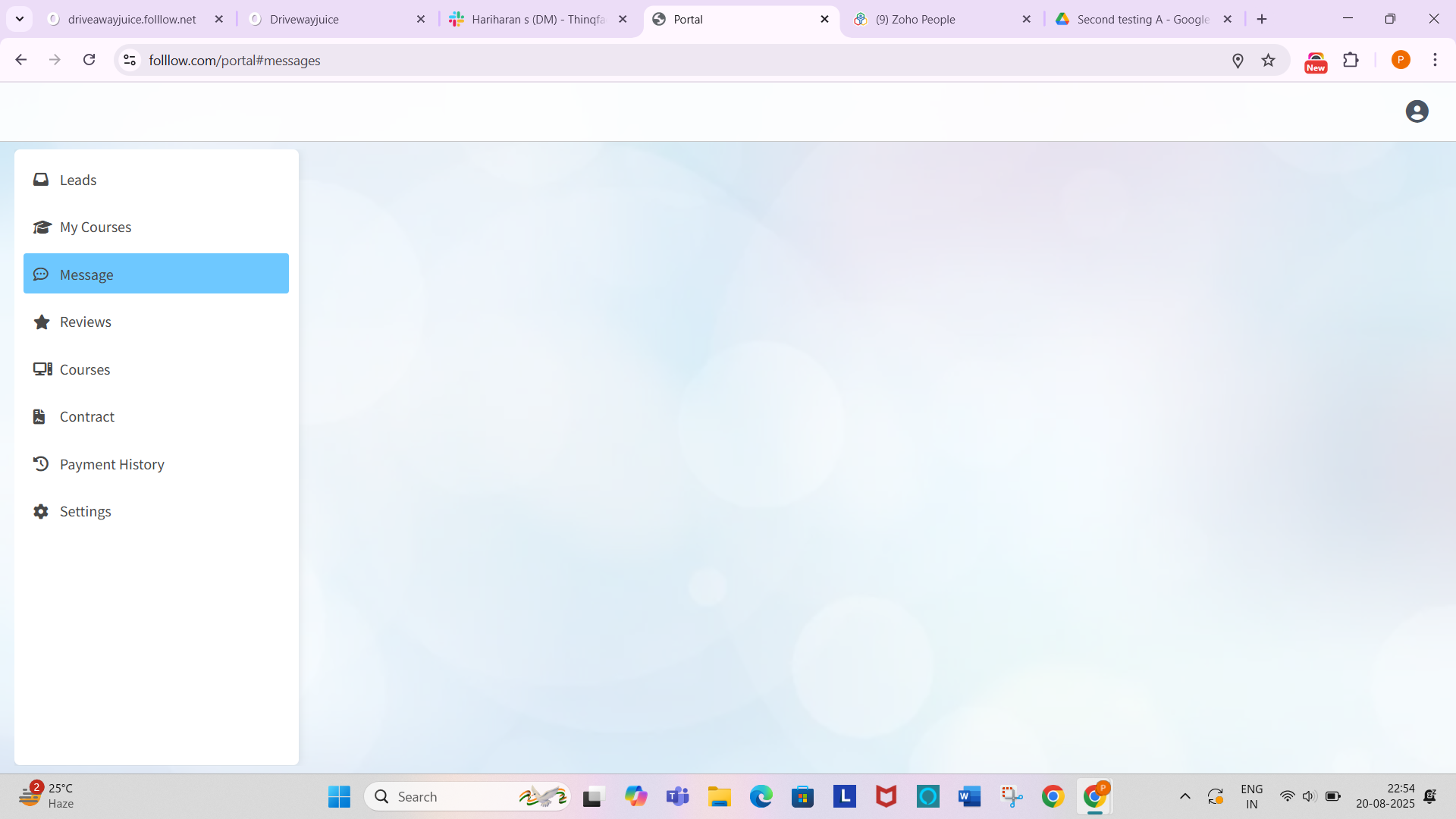The image size is (1456, 819).
Task: Open Extensions puzzle icon
Action: [x=1351, y=60]
